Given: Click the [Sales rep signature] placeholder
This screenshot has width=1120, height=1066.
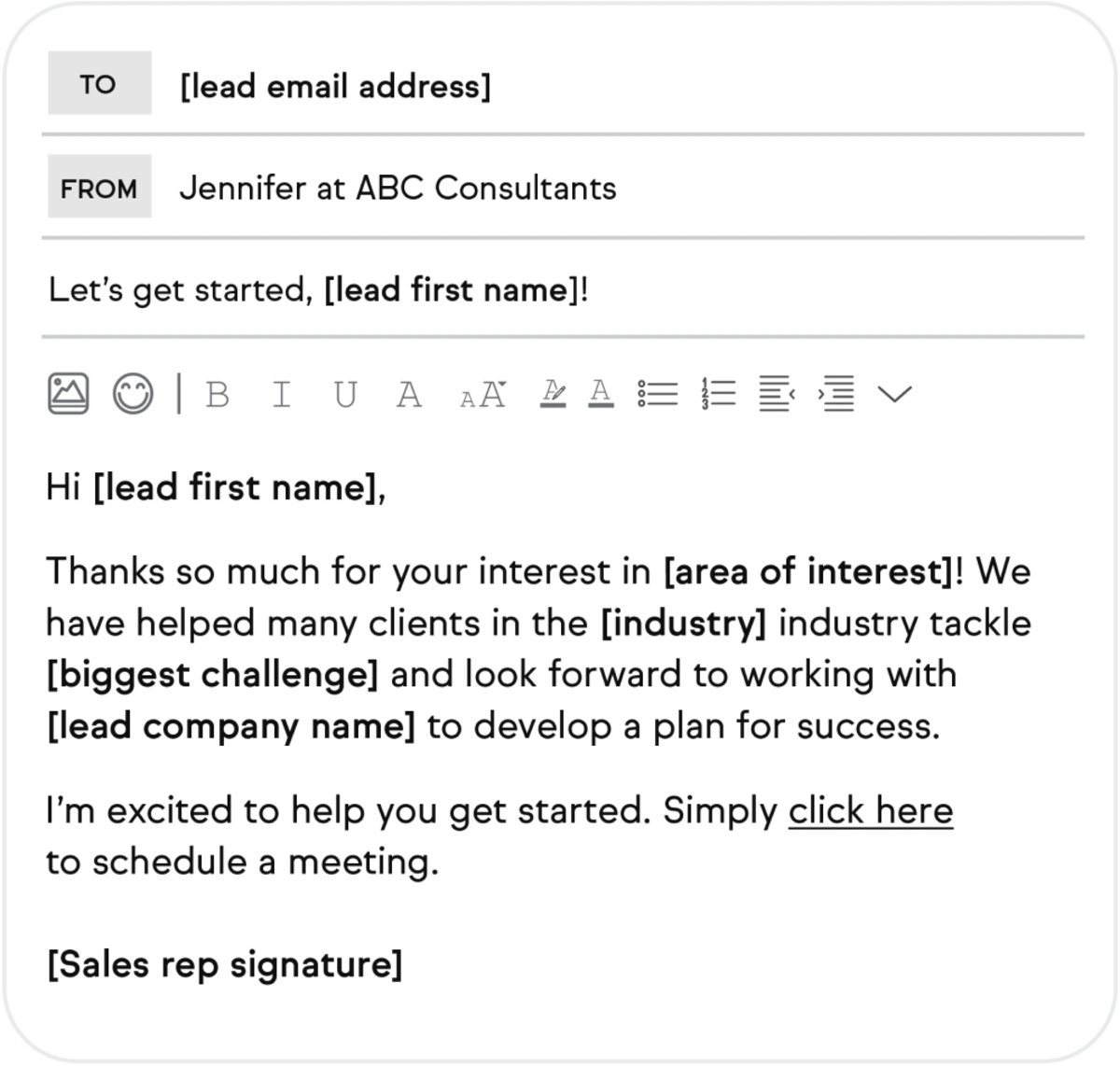Looking at the screenshot, I should point(225,964).
